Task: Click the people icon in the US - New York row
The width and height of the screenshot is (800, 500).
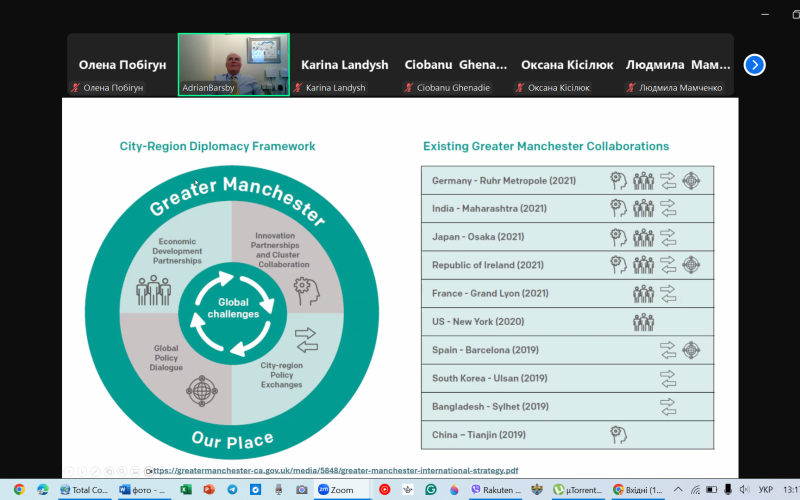Action: click(x=643, y=322)
